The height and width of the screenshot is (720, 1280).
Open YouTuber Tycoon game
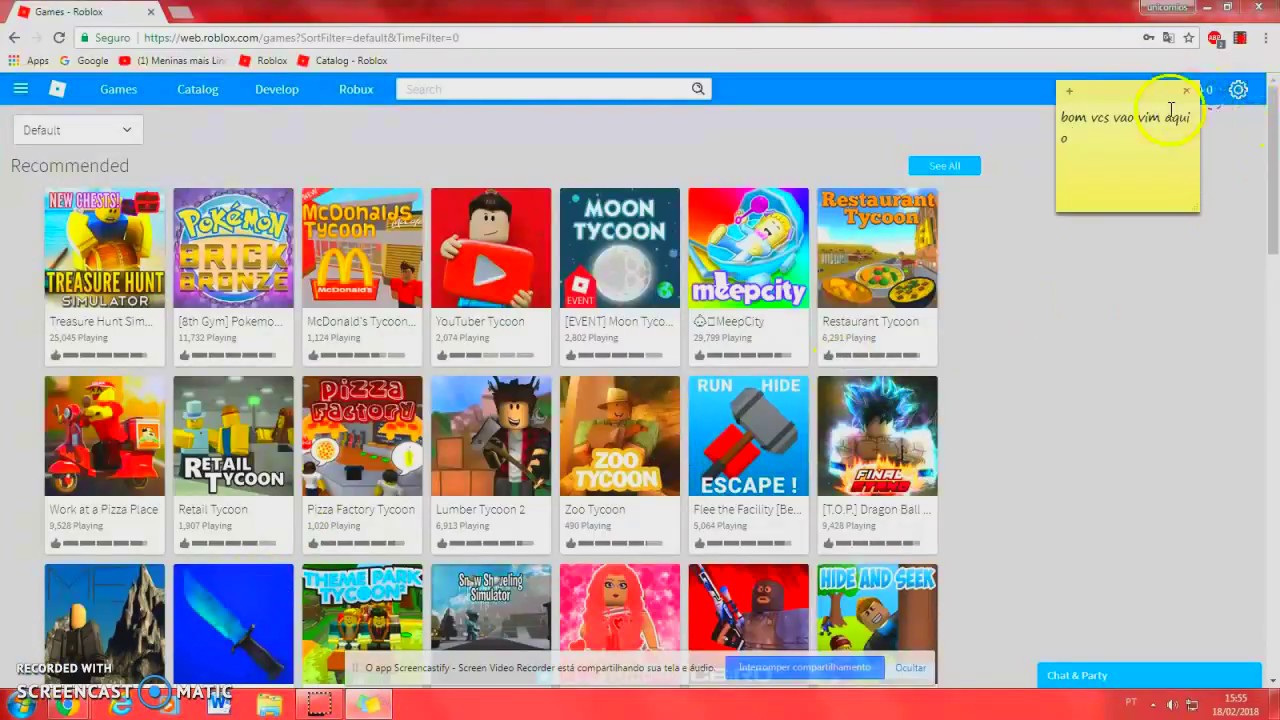tap(491, 276)
